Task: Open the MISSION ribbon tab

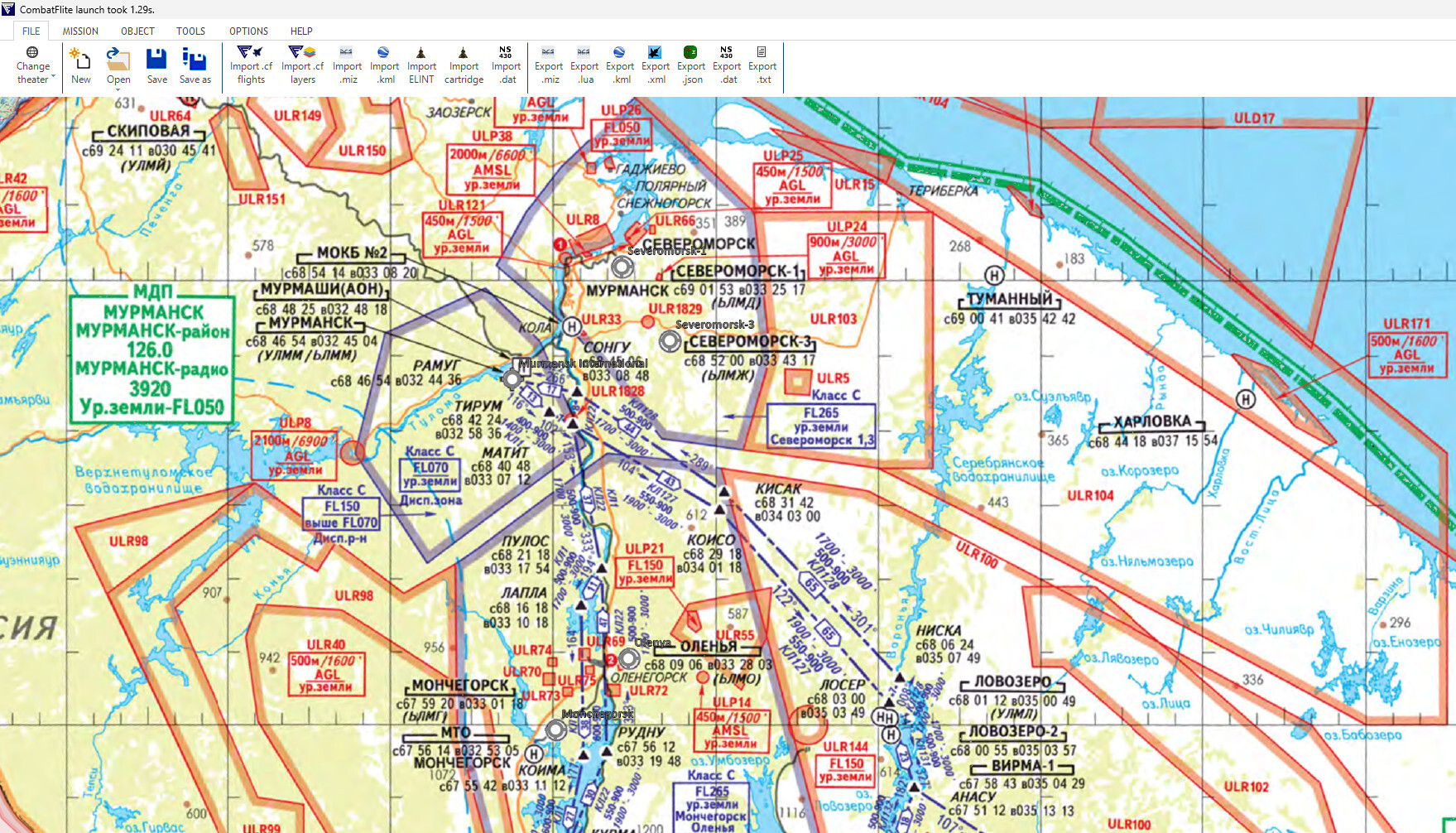Action: (80, 31)
